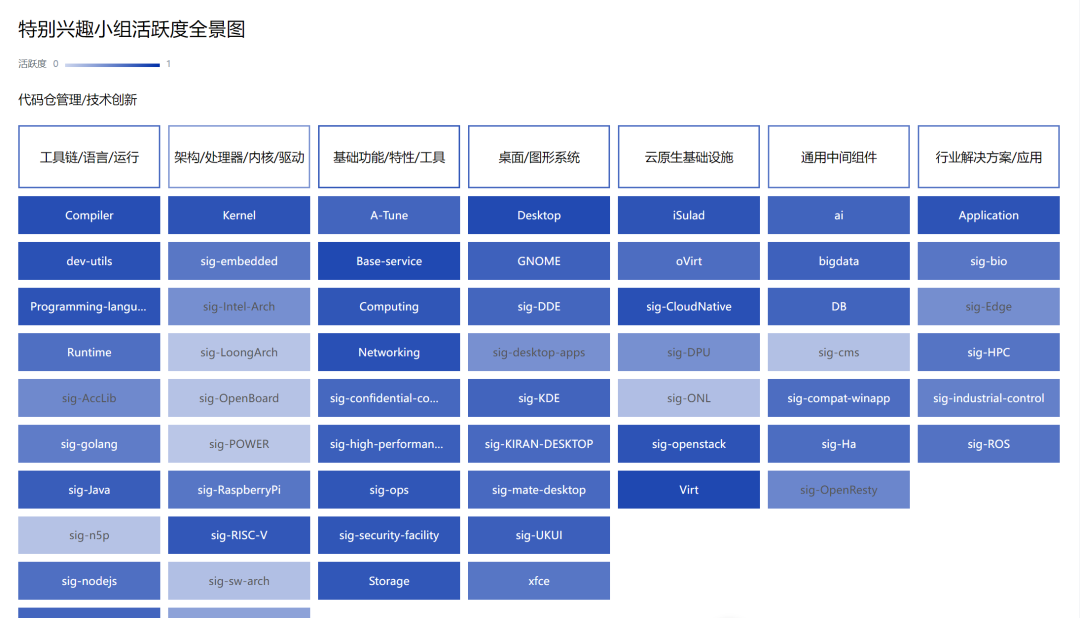The width and height of the screenshot is (1080, 618).
Task: Select the oVirt tile
Action: point(689,260)
